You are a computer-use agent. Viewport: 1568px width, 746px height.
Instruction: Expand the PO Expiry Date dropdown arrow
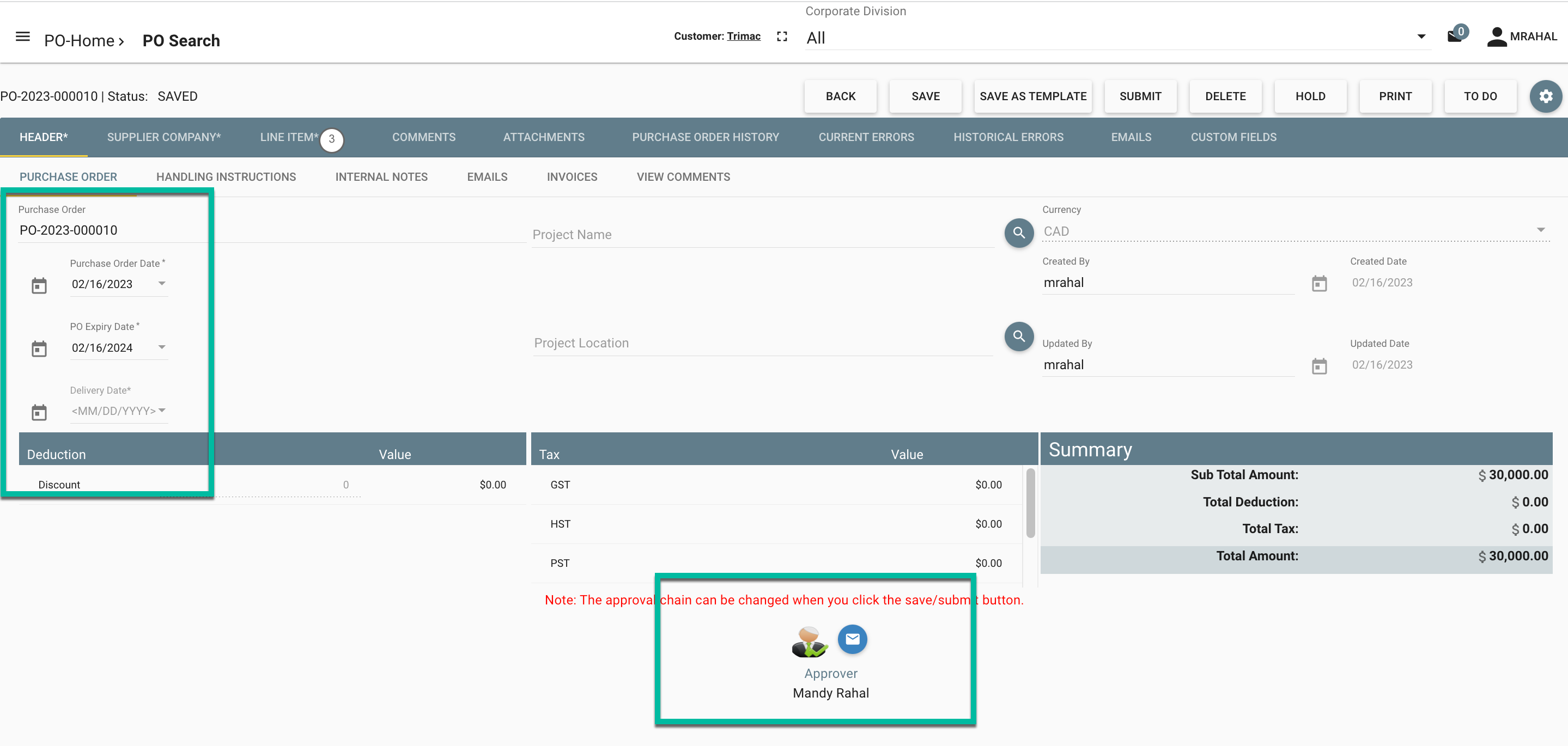coord(162,347)
